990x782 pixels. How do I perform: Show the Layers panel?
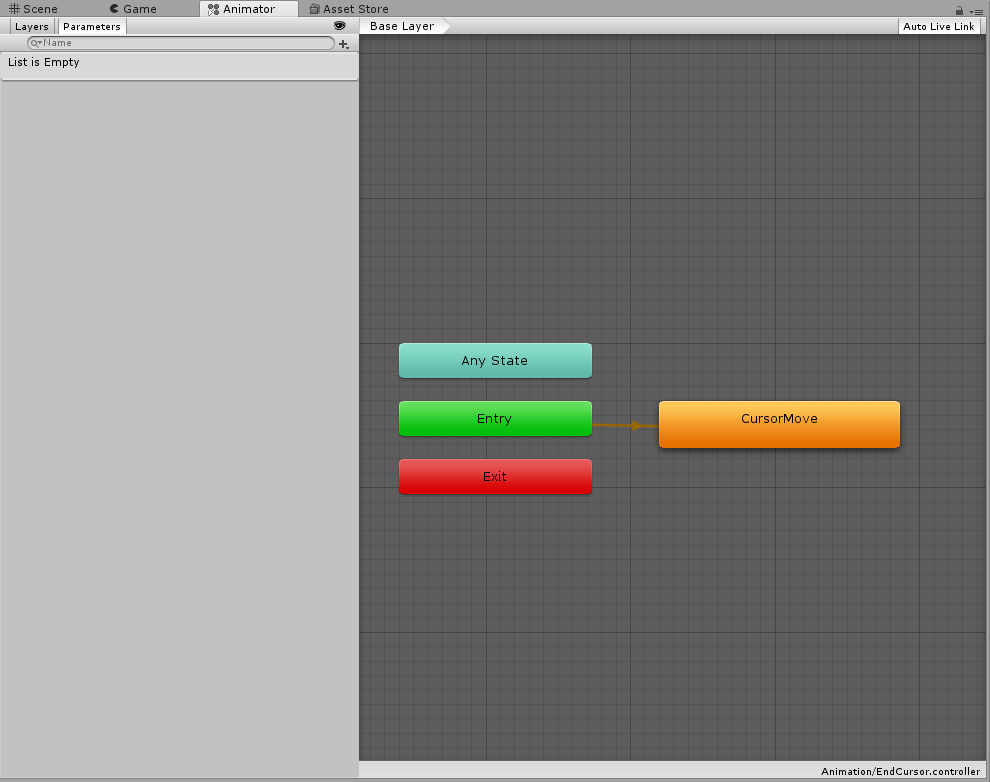[x=32, y=27]
